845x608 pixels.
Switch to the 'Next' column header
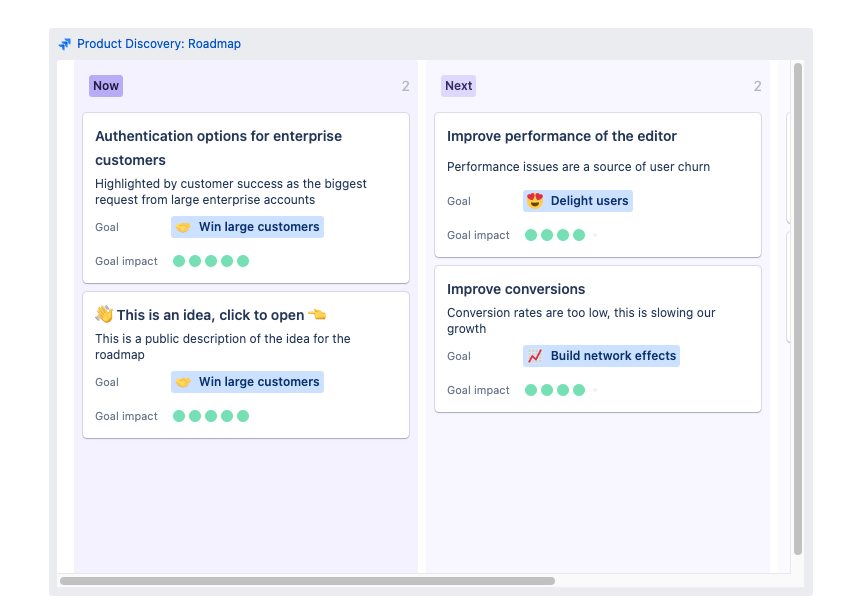[458, 86]
